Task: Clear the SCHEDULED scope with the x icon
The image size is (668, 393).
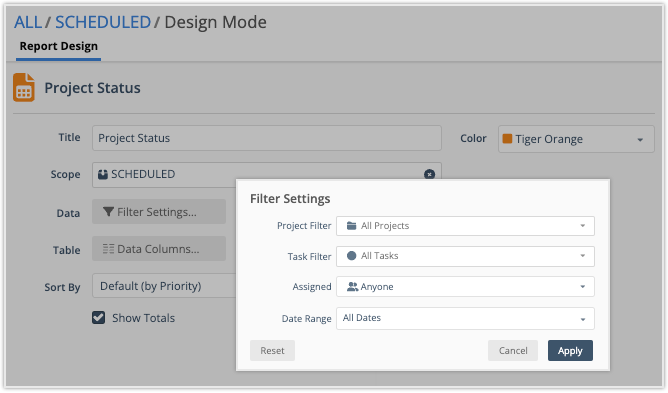Action: [x=429, y=174]
